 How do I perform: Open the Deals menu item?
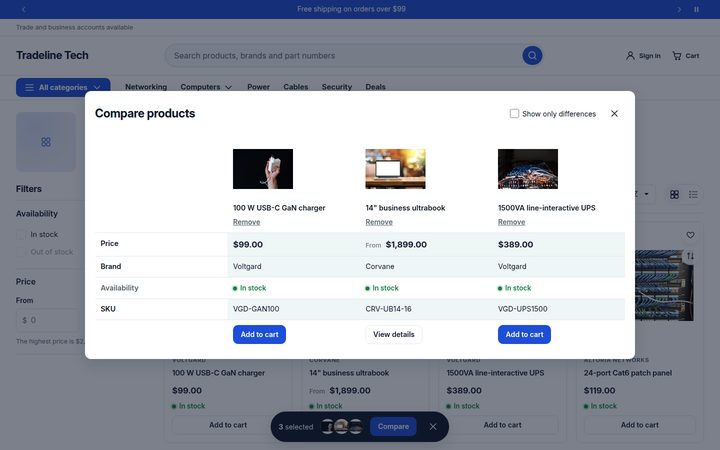click(376, 87)
